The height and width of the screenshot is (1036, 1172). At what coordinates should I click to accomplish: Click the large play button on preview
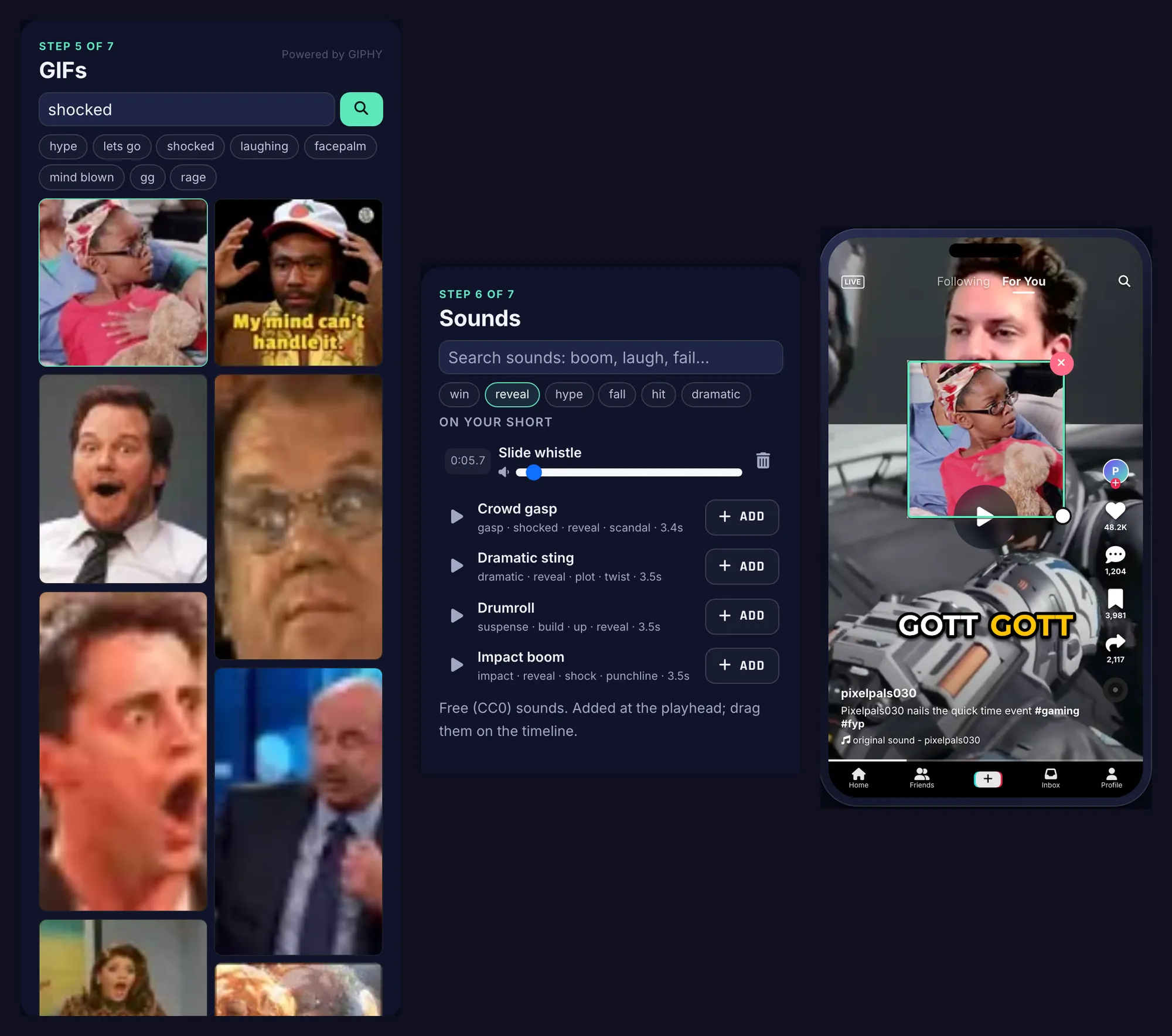(x=985, y=516)
